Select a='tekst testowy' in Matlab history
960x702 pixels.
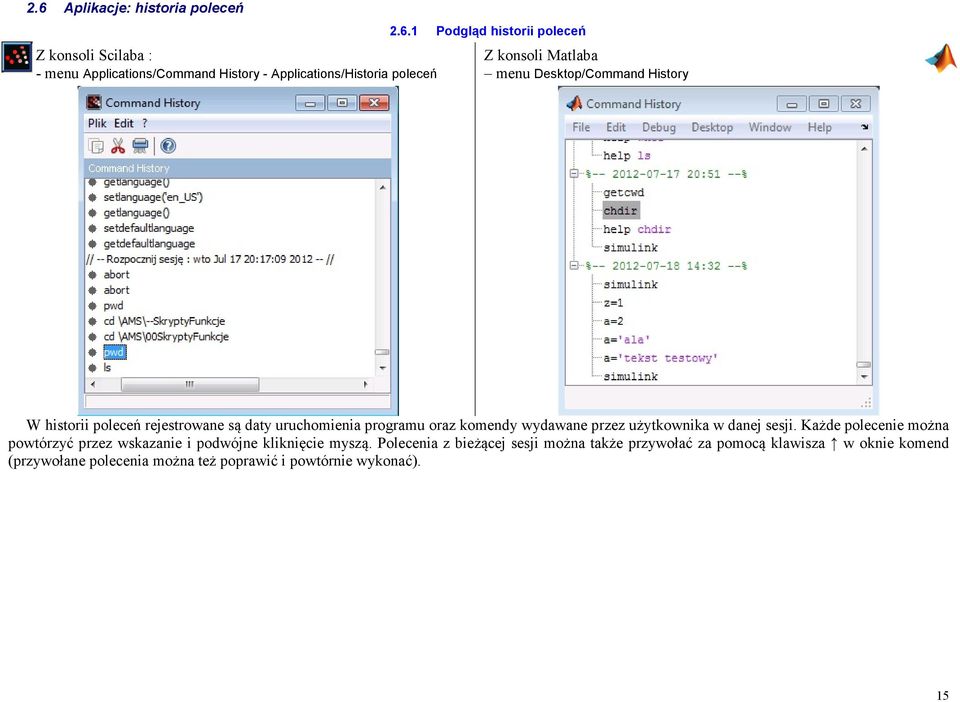(660, 357)
